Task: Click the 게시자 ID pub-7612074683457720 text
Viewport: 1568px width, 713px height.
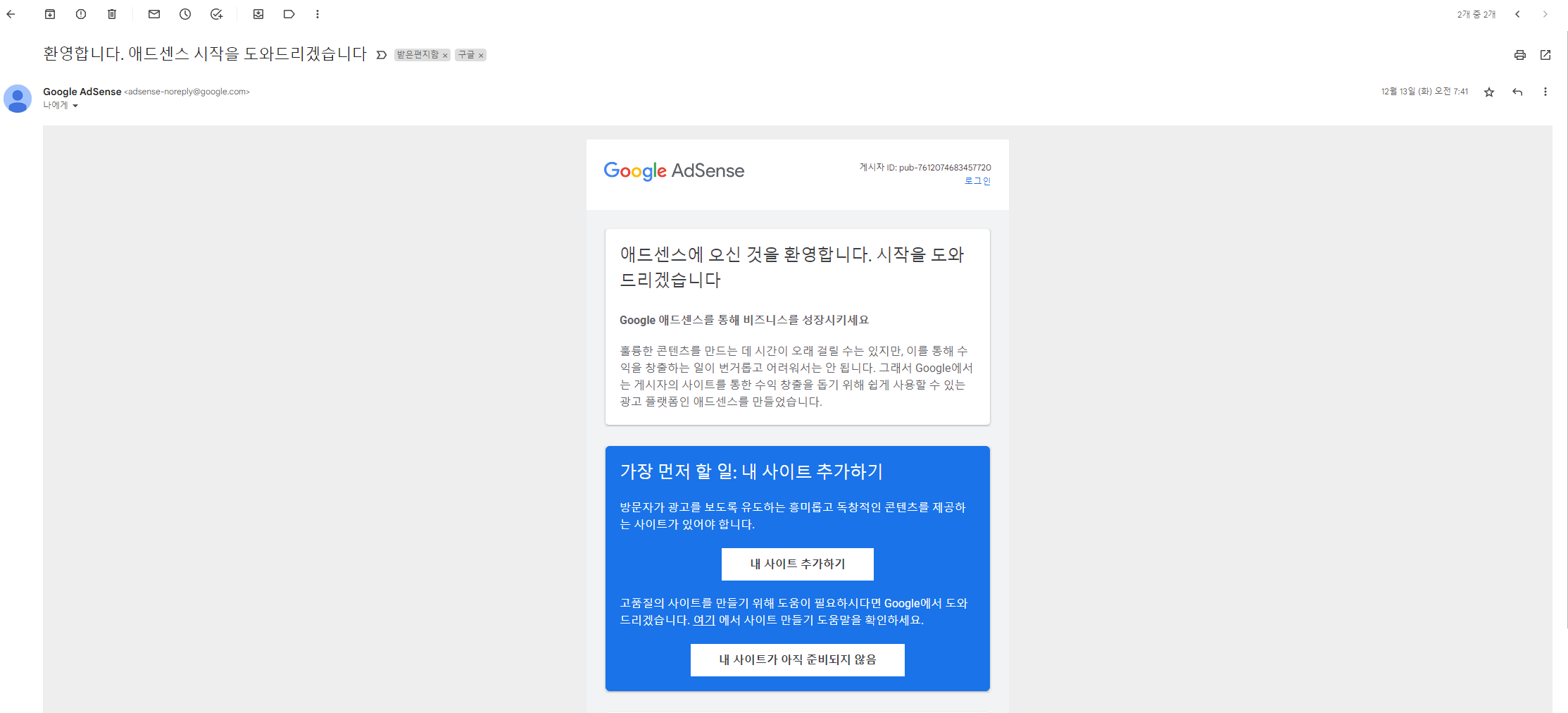Action: (x=924, y=168)
